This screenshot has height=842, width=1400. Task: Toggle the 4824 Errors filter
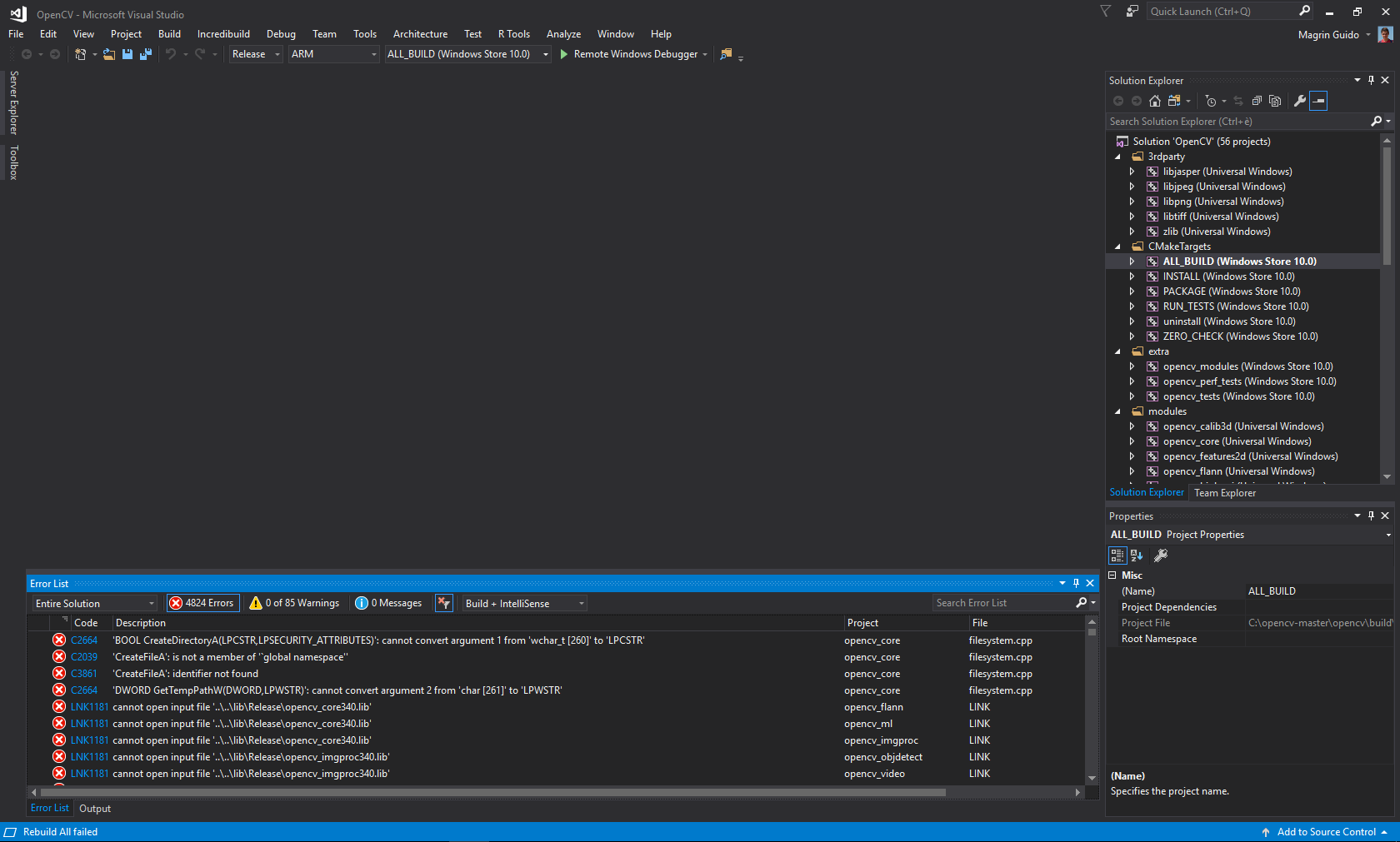pyautogui.click(x=202, y=603)
